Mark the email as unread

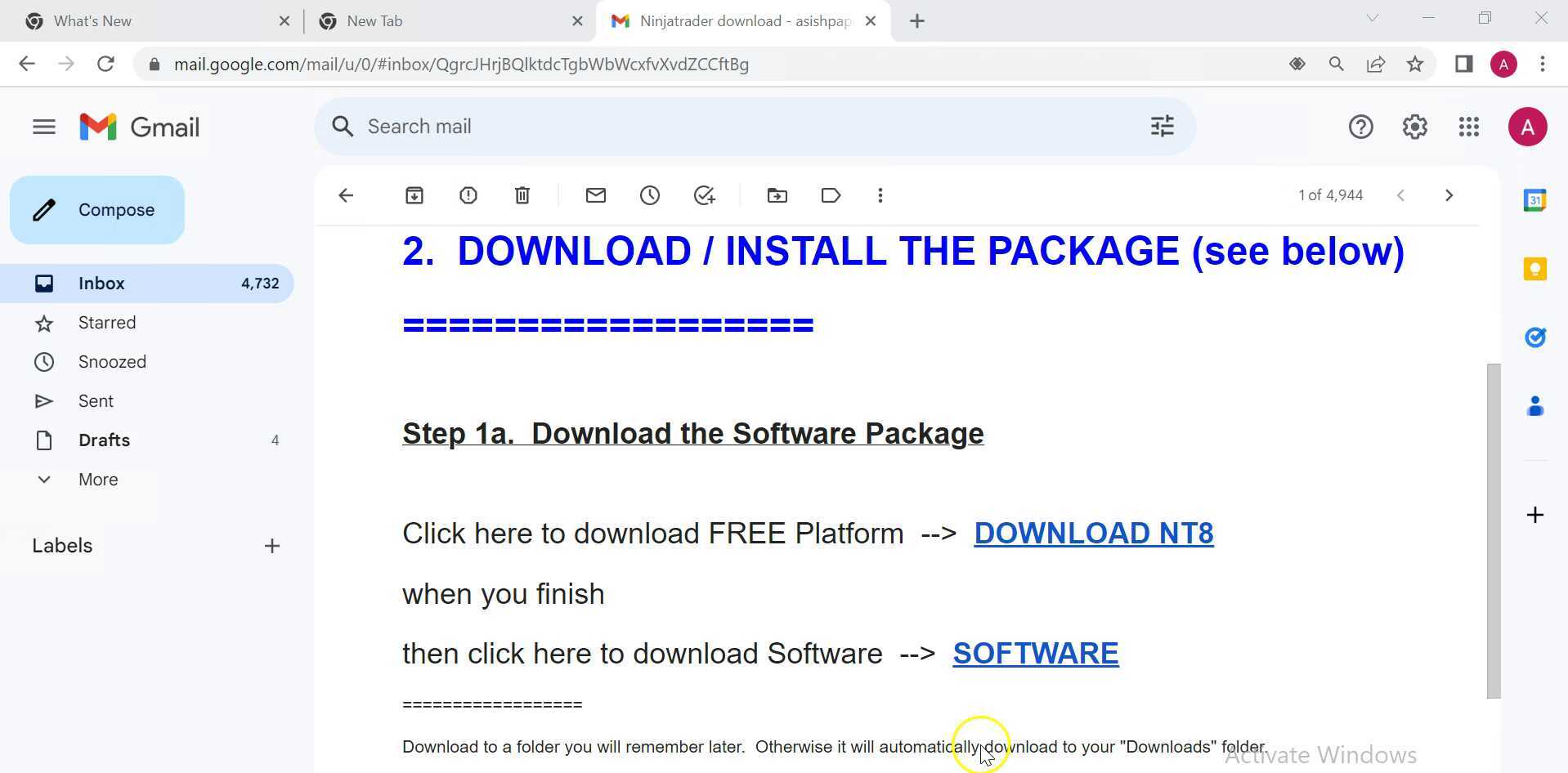point(596,195)
